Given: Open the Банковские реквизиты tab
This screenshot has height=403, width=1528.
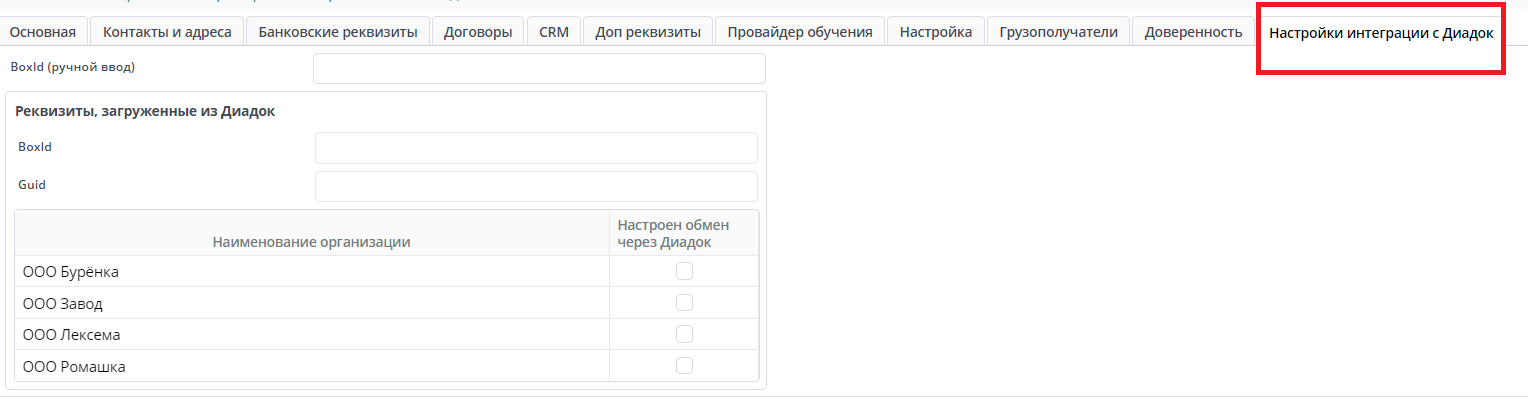Looking at the screenshot, I should (338, 32).
